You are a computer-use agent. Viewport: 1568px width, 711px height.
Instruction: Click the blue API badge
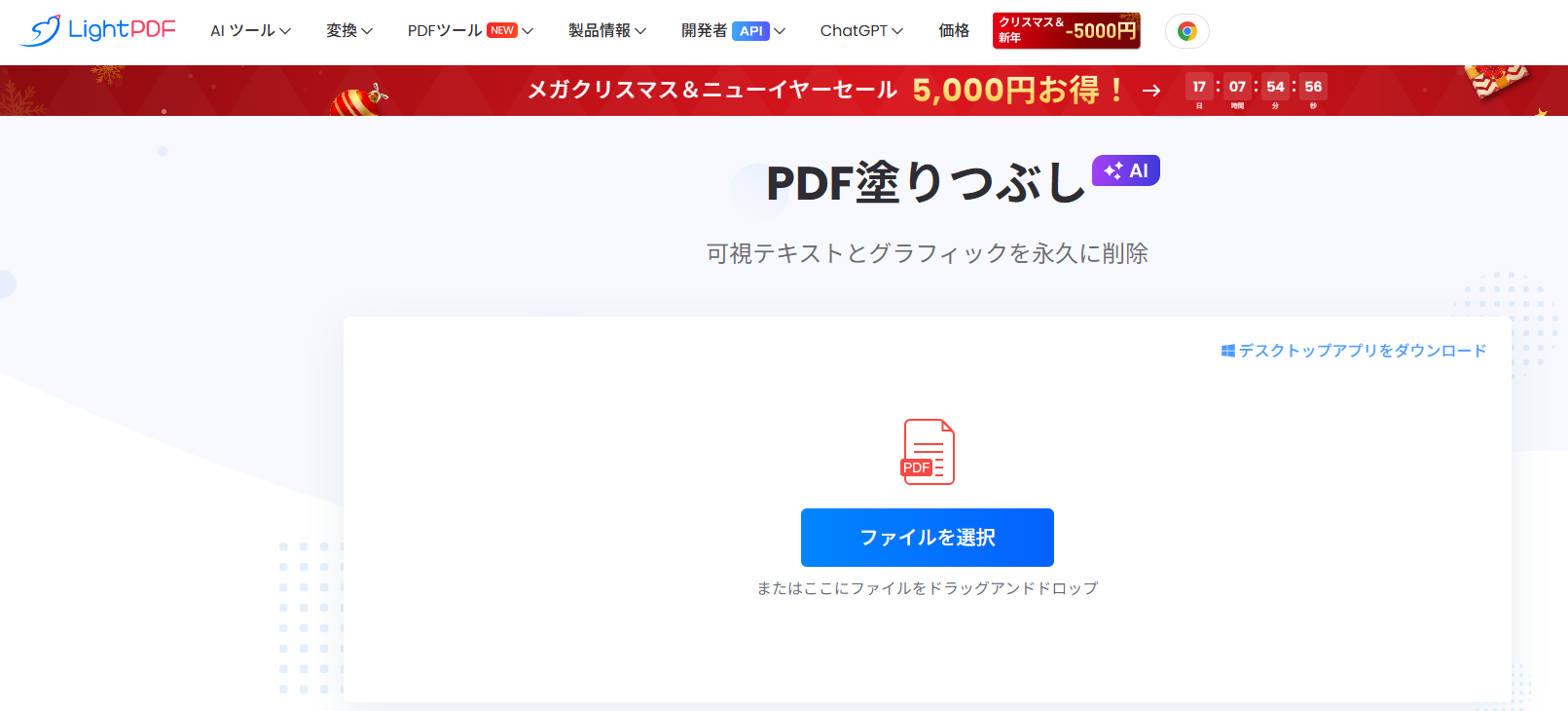(750, 31)
